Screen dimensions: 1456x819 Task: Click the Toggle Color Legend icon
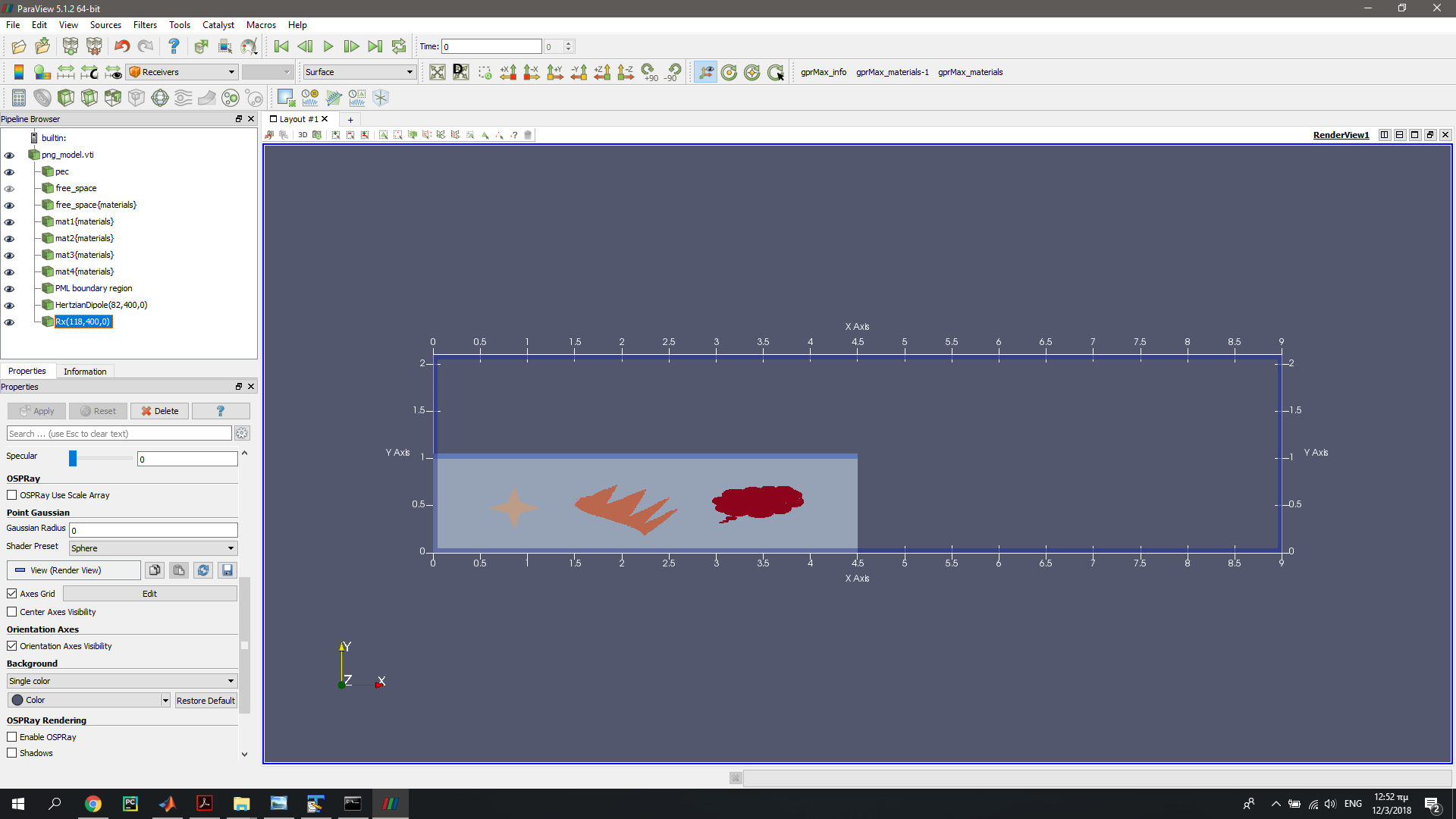19,72
